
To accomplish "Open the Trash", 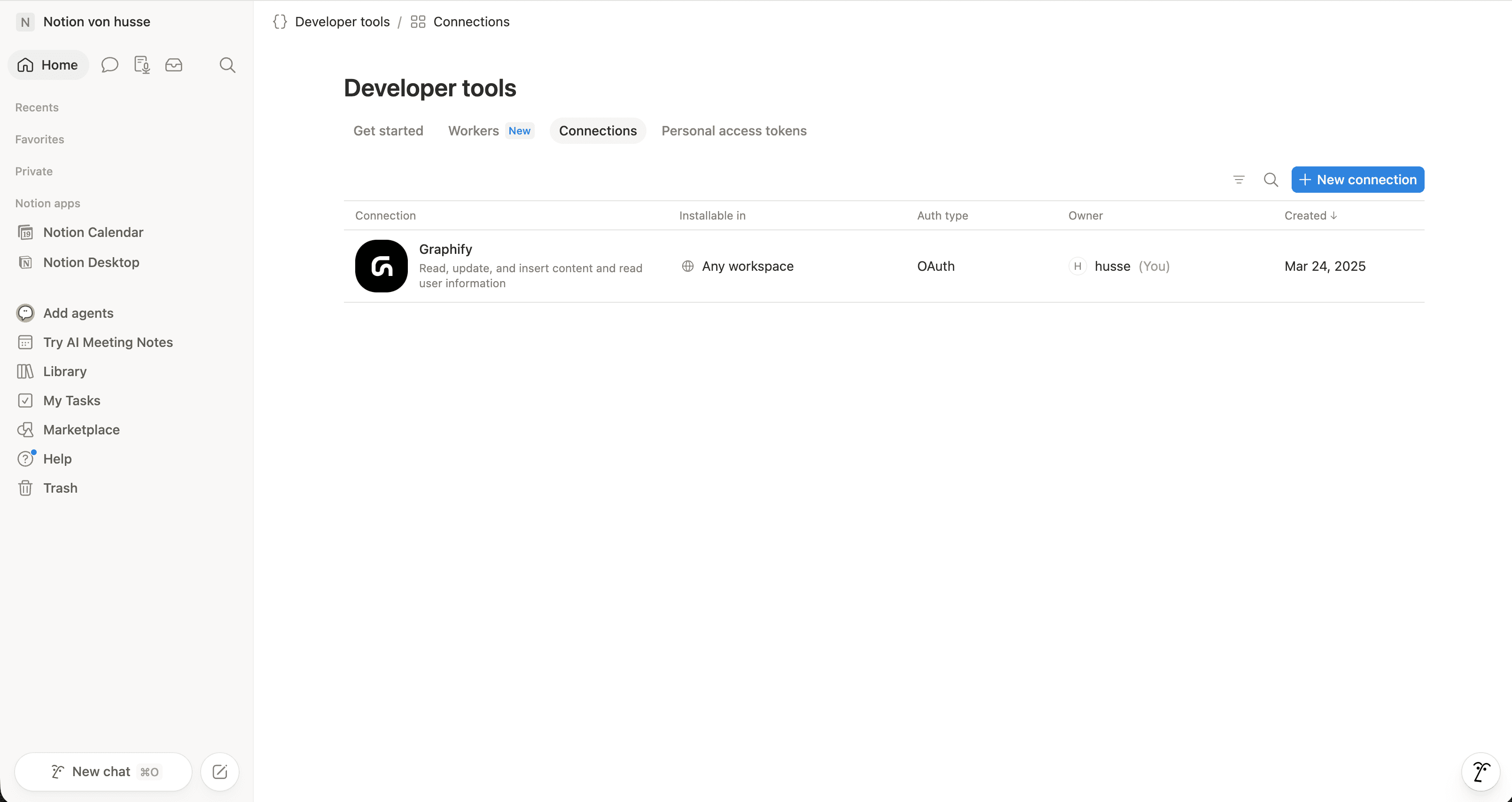I will coord(60,488).
